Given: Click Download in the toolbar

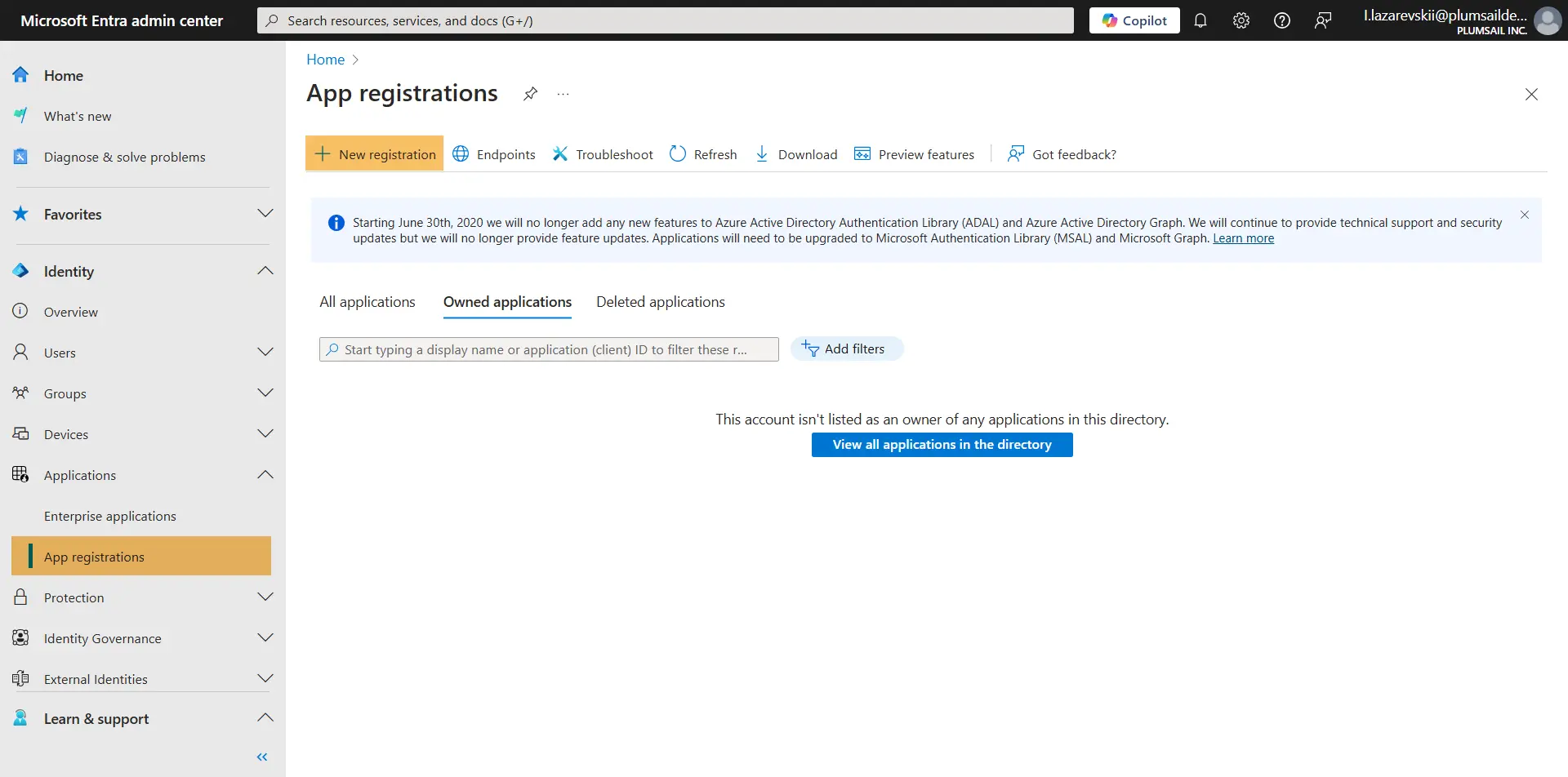Looking at the screenshot, I should coord(796,154).
